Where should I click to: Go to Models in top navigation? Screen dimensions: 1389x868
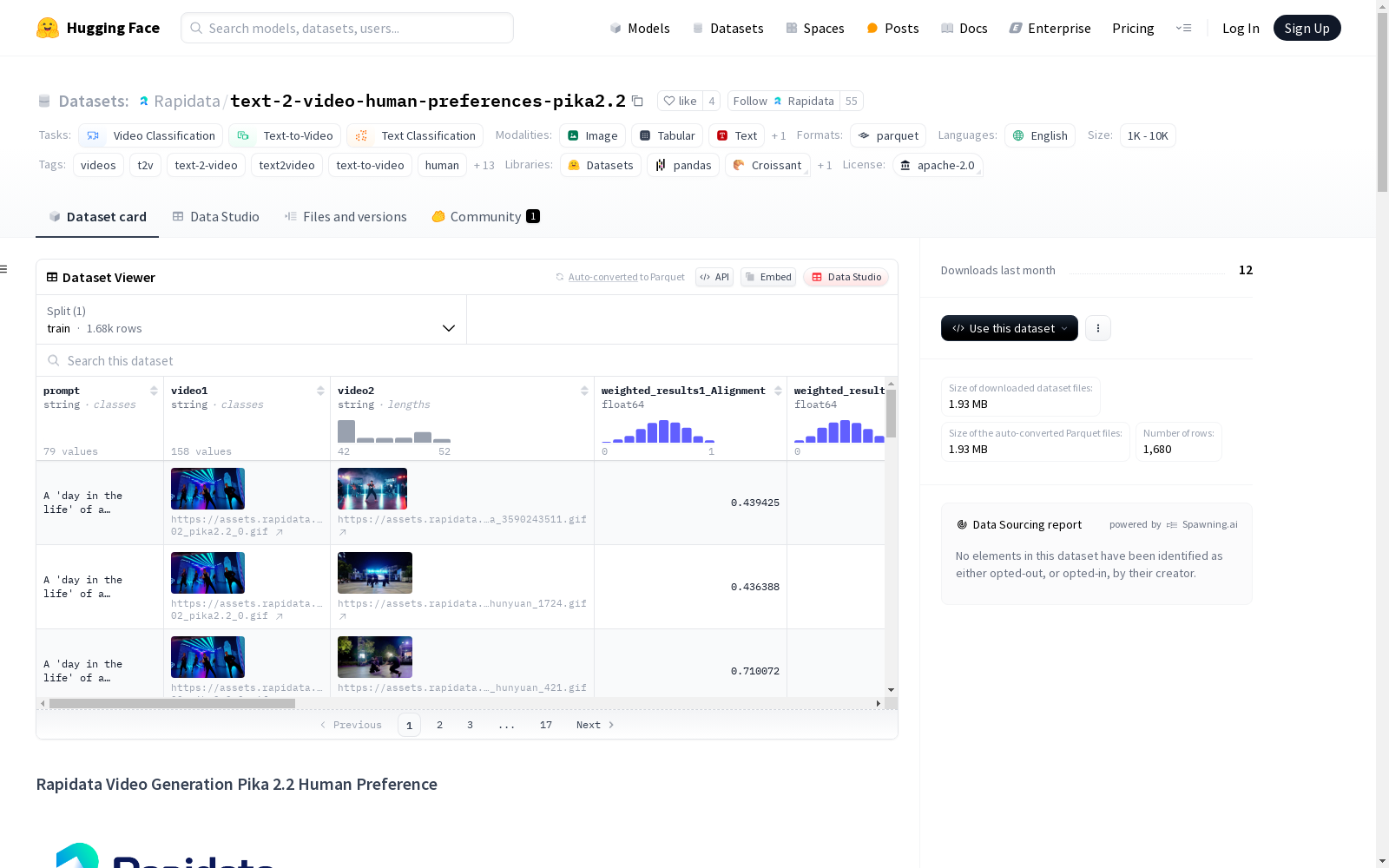[x=640, y=28]
